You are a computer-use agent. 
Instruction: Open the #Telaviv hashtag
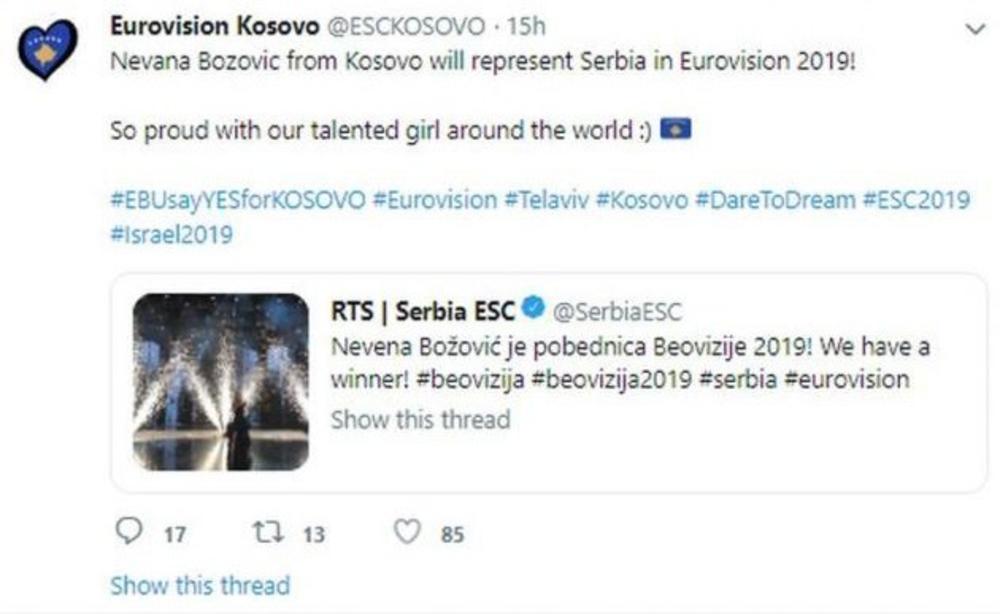[x=544, y=199]
